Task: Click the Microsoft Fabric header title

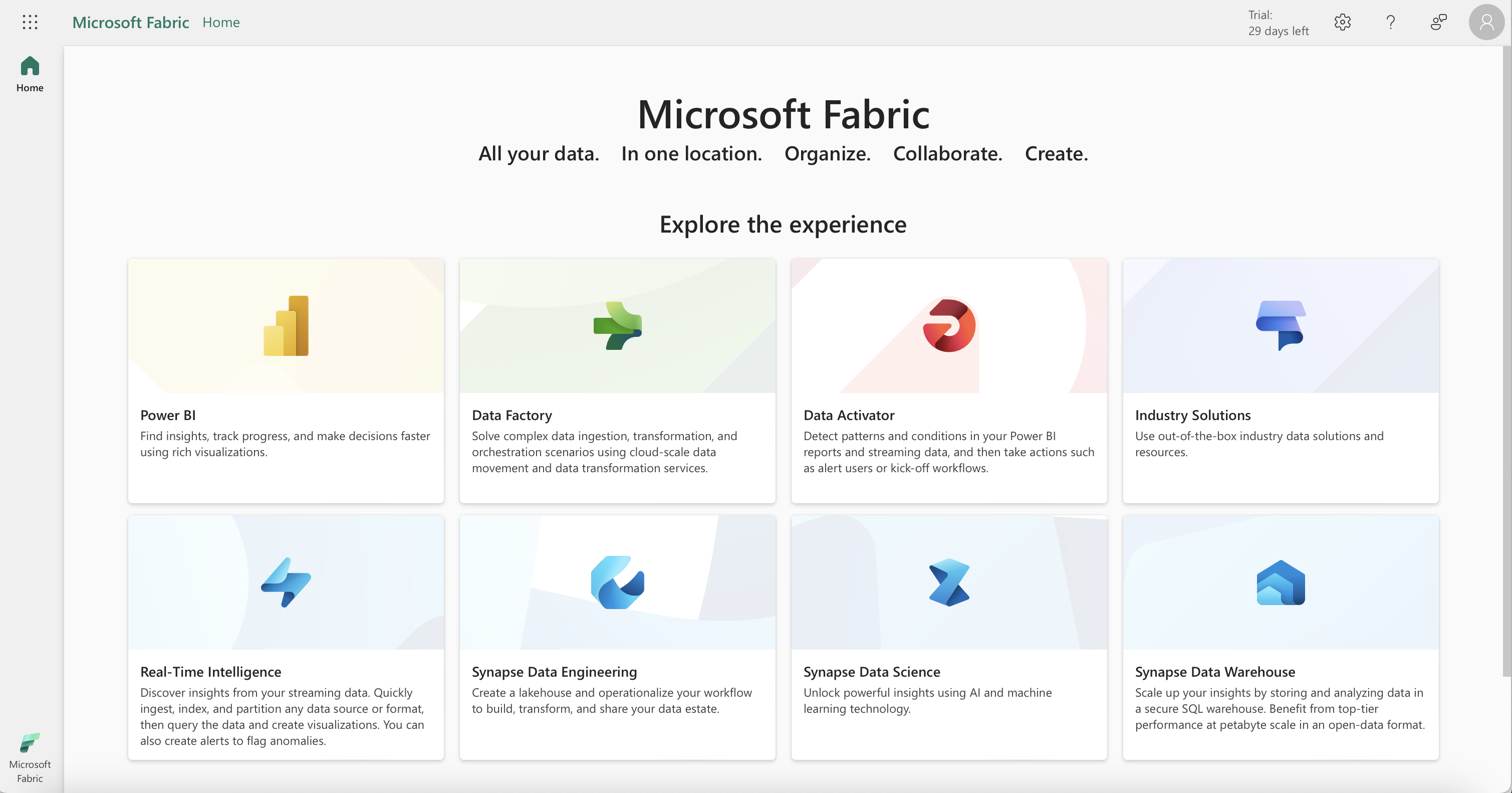Action: tap(130, 23)
